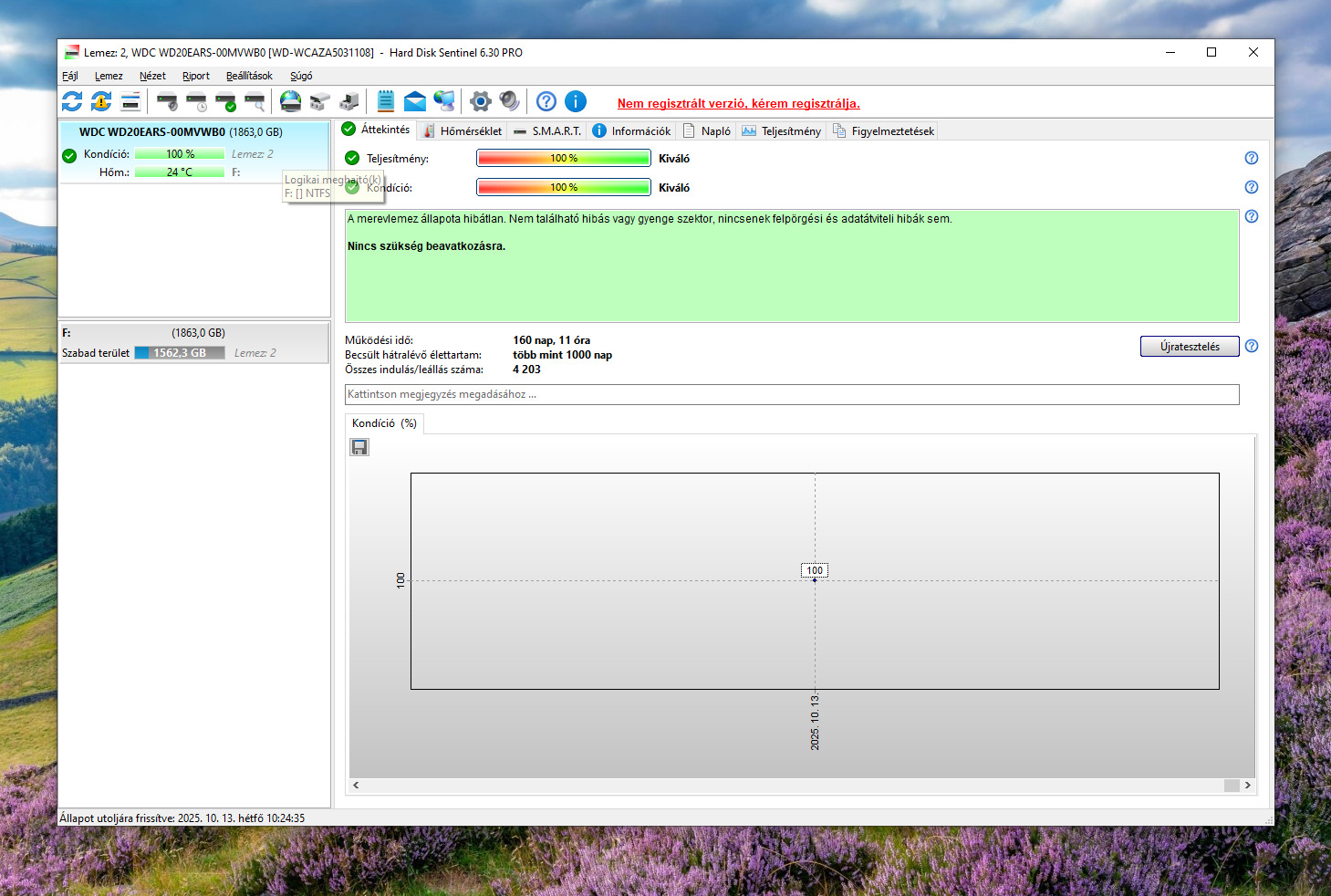Screen dimensions: 1331x896
Task: Open the Riport menu
Action: click(196, 76)
